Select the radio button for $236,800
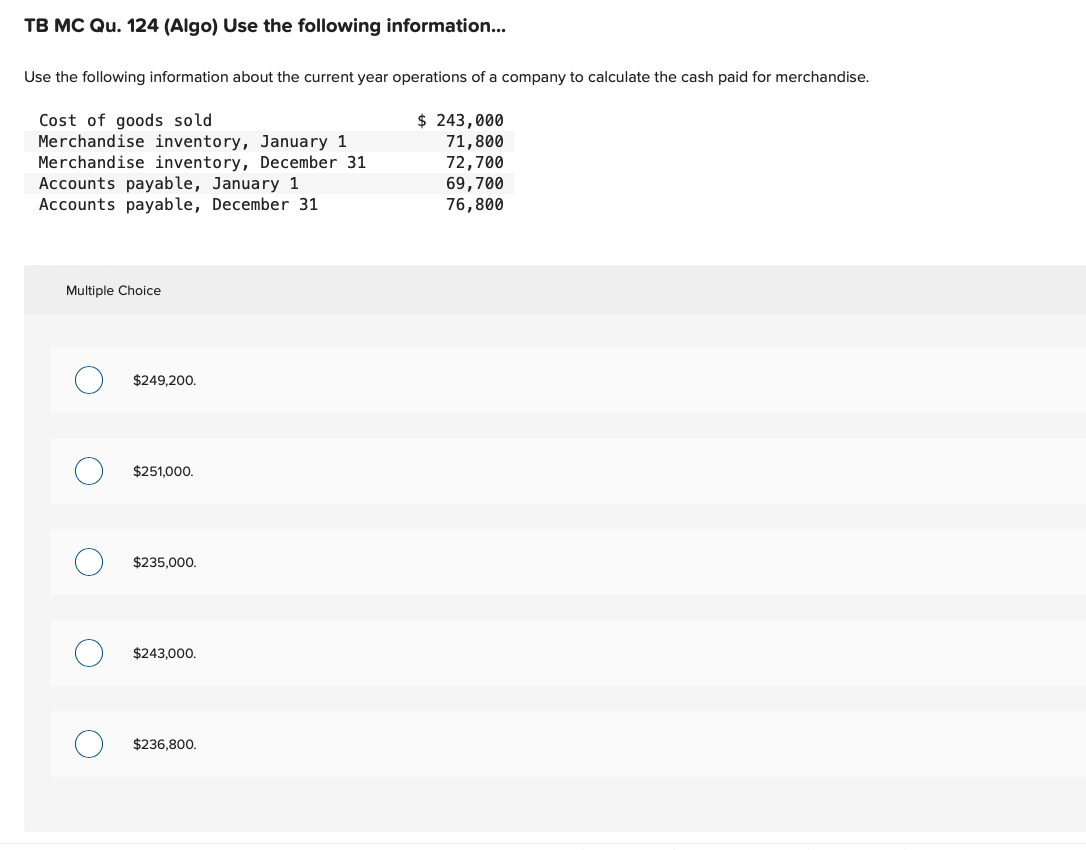Image resolution: width=1086 pixels, height=850 pixels. coord(88,744)
